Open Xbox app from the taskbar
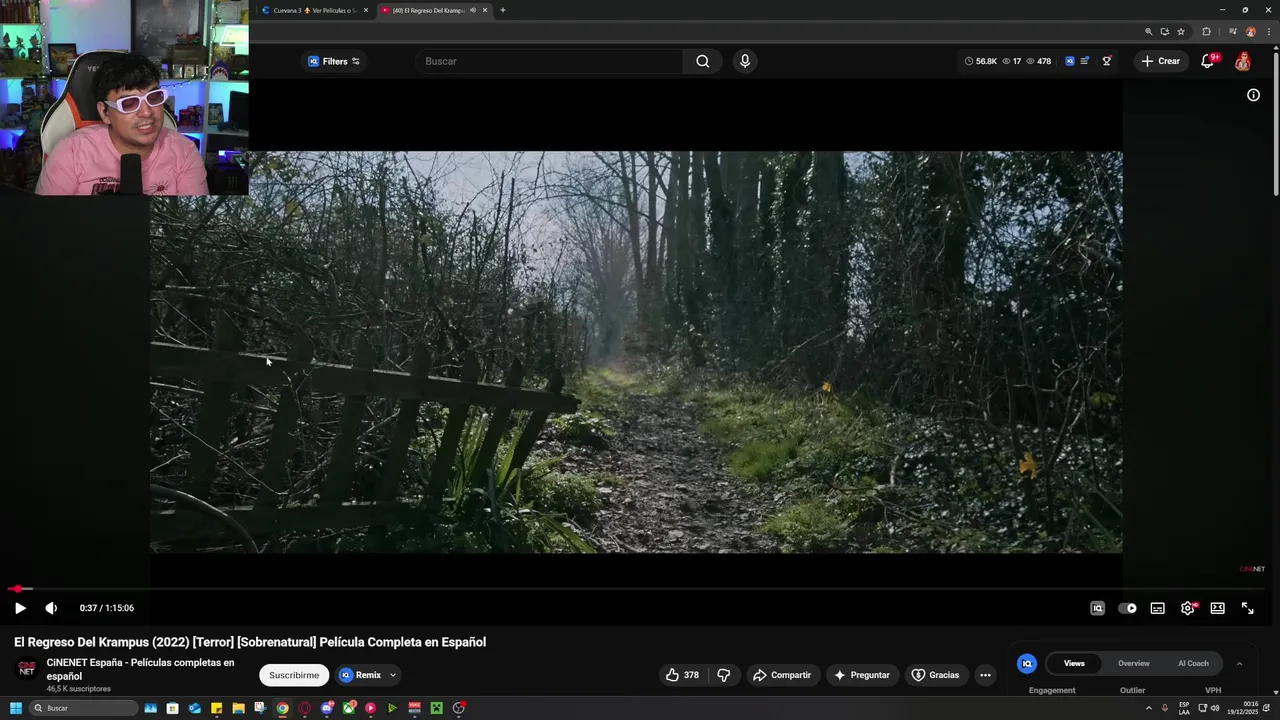 349,708
